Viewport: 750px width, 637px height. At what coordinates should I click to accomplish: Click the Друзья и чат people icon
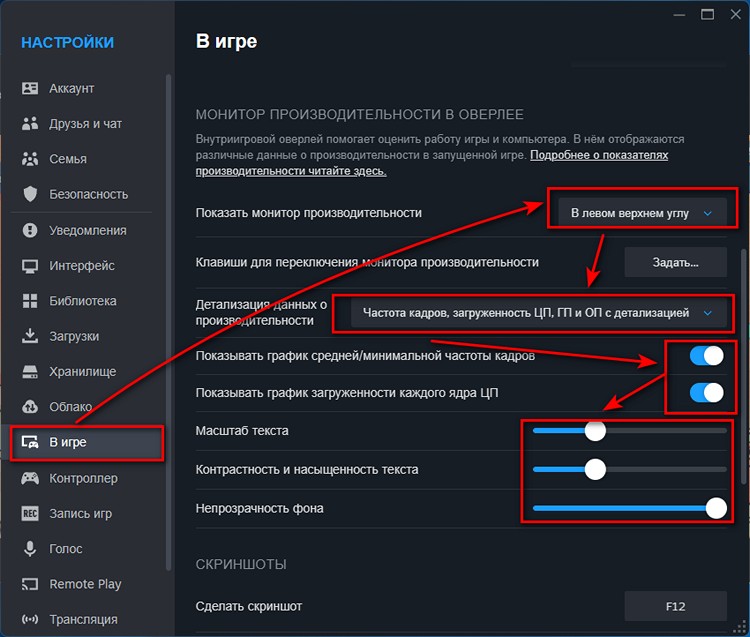[30, 123]
